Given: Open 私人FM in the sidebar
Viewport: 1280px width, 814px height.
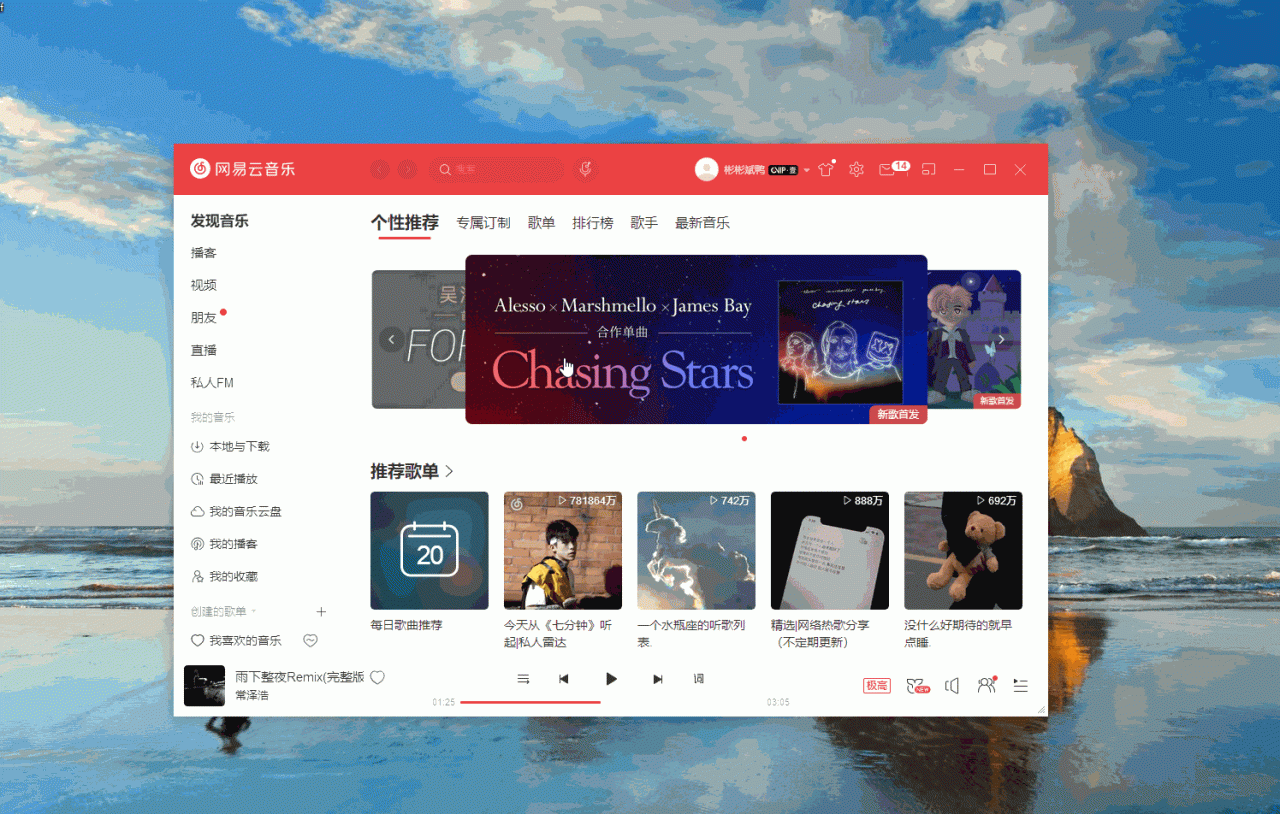Looking at the screenshot, I should pyautogui.click(x=212, y=383).
